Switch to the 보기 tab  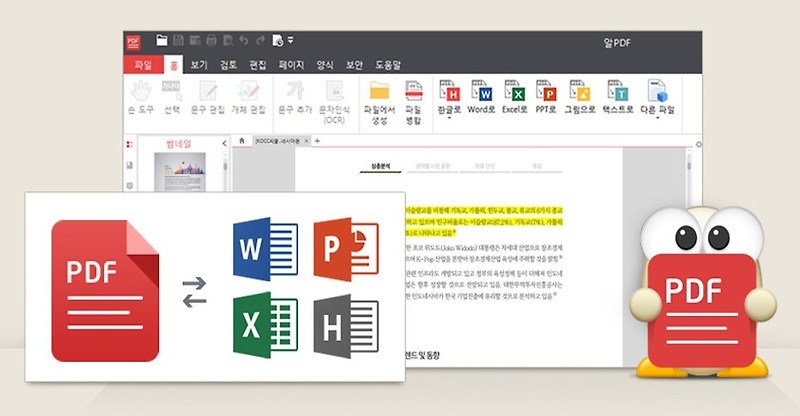click(199, 65)
